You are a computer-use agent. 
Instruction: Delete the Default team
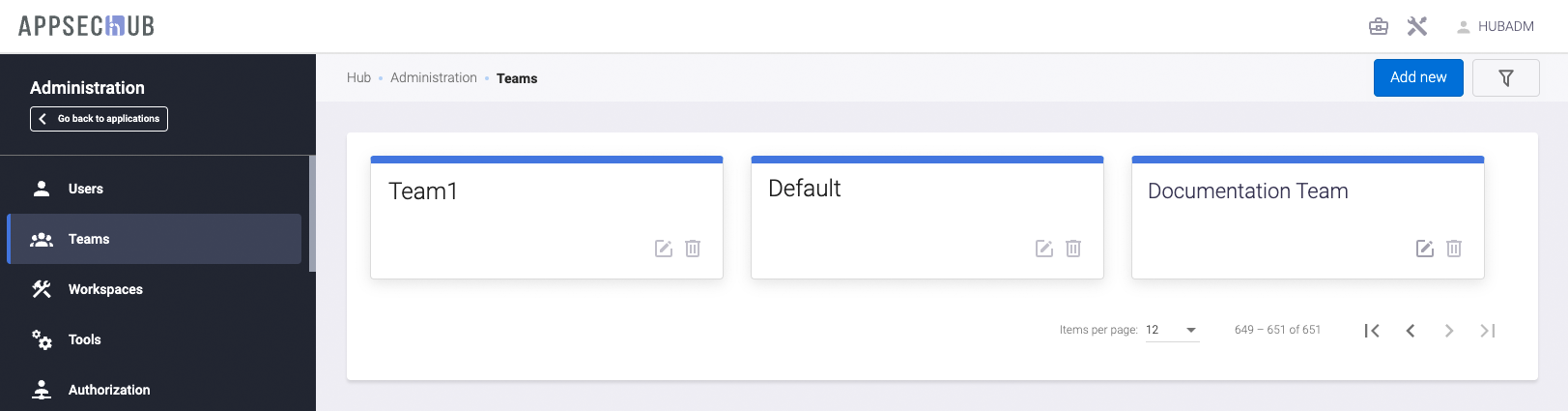[1073, 249]
